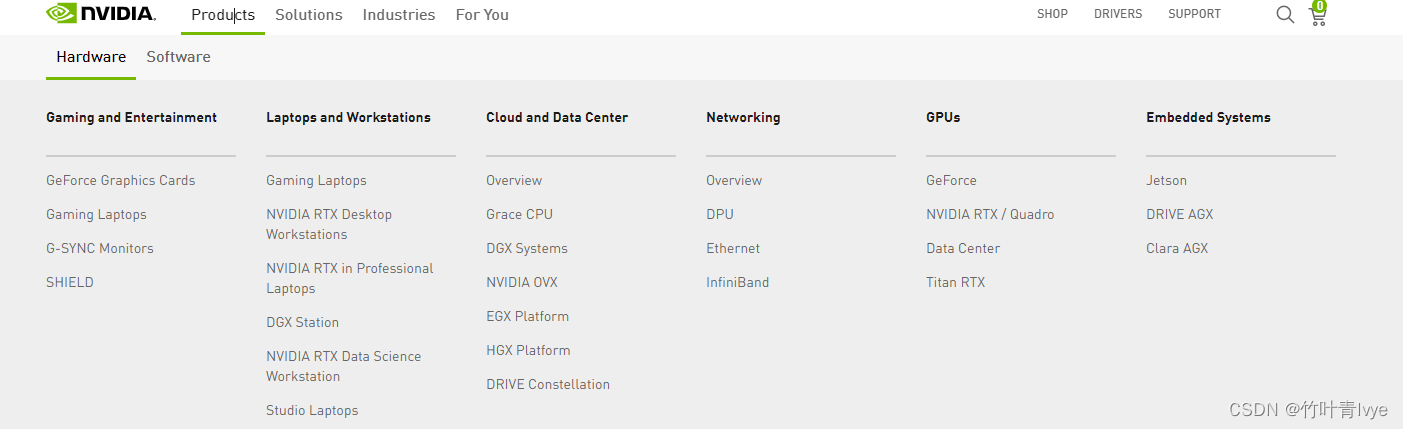Screen dimensions: 1403x429
Task: Open the Ethernet link
Action: (733, 249)
